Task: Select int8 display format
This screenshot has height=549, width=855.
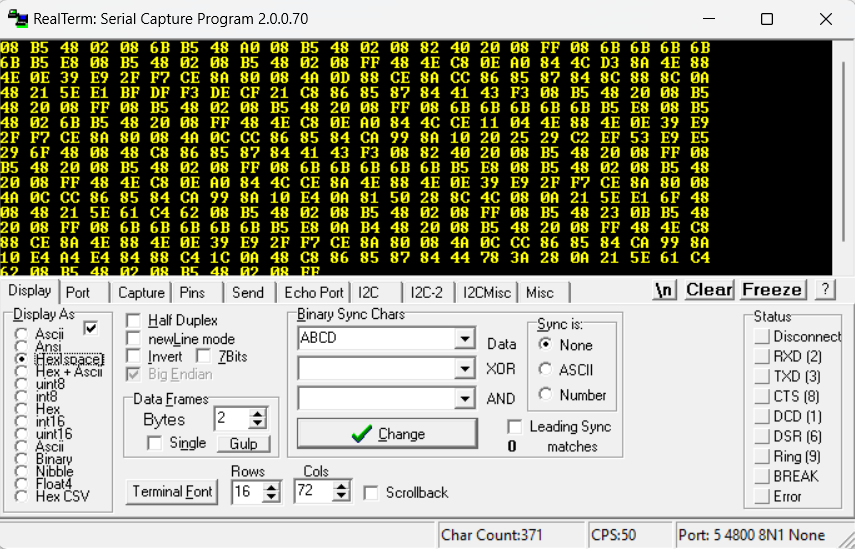Action: point(22,397)
